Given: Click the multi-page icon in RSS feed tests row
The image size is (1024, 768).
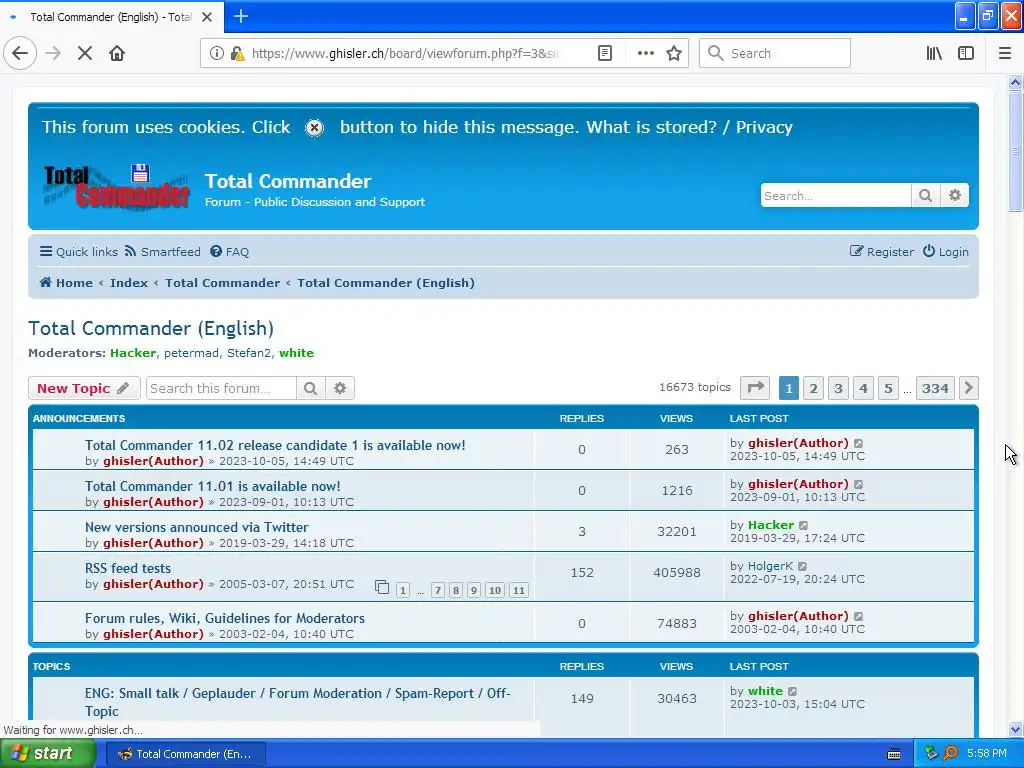Looking at the screenshot, I should pos(382,588).
